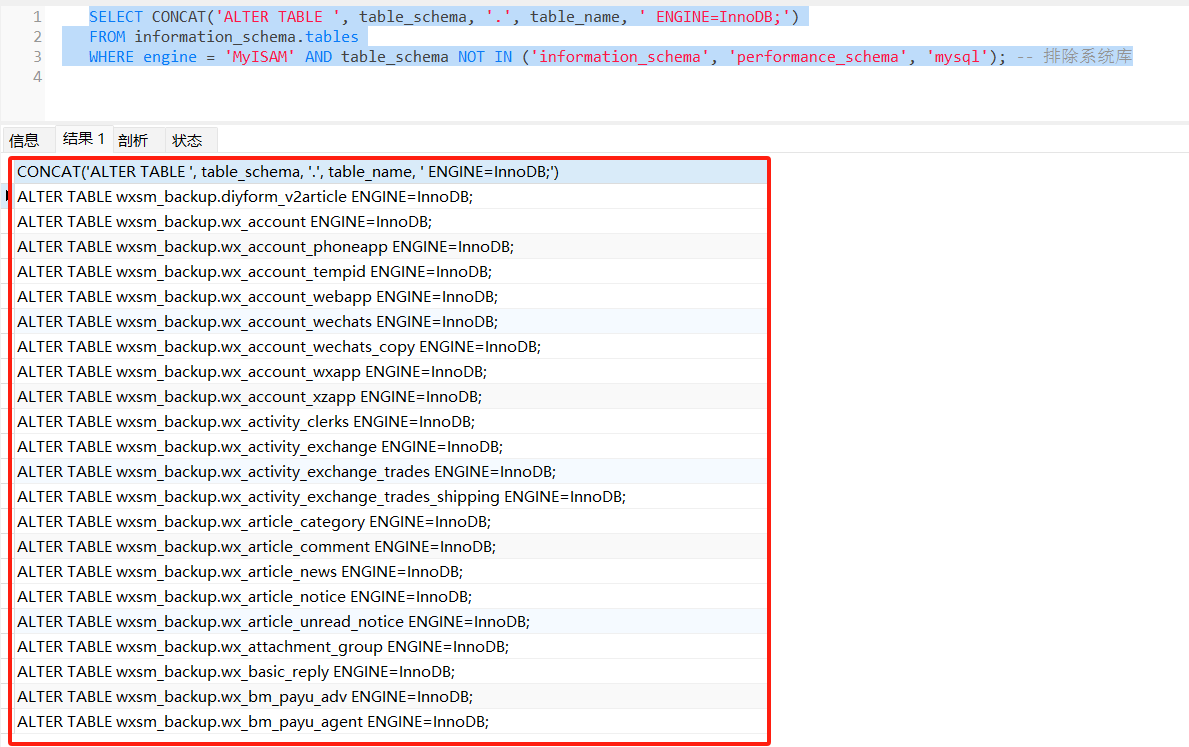Image resolution: width=1189 pixels, height=747 pixels.
Task: Click the wx_attachment_group result row
Action: click(x=391, y=648)
